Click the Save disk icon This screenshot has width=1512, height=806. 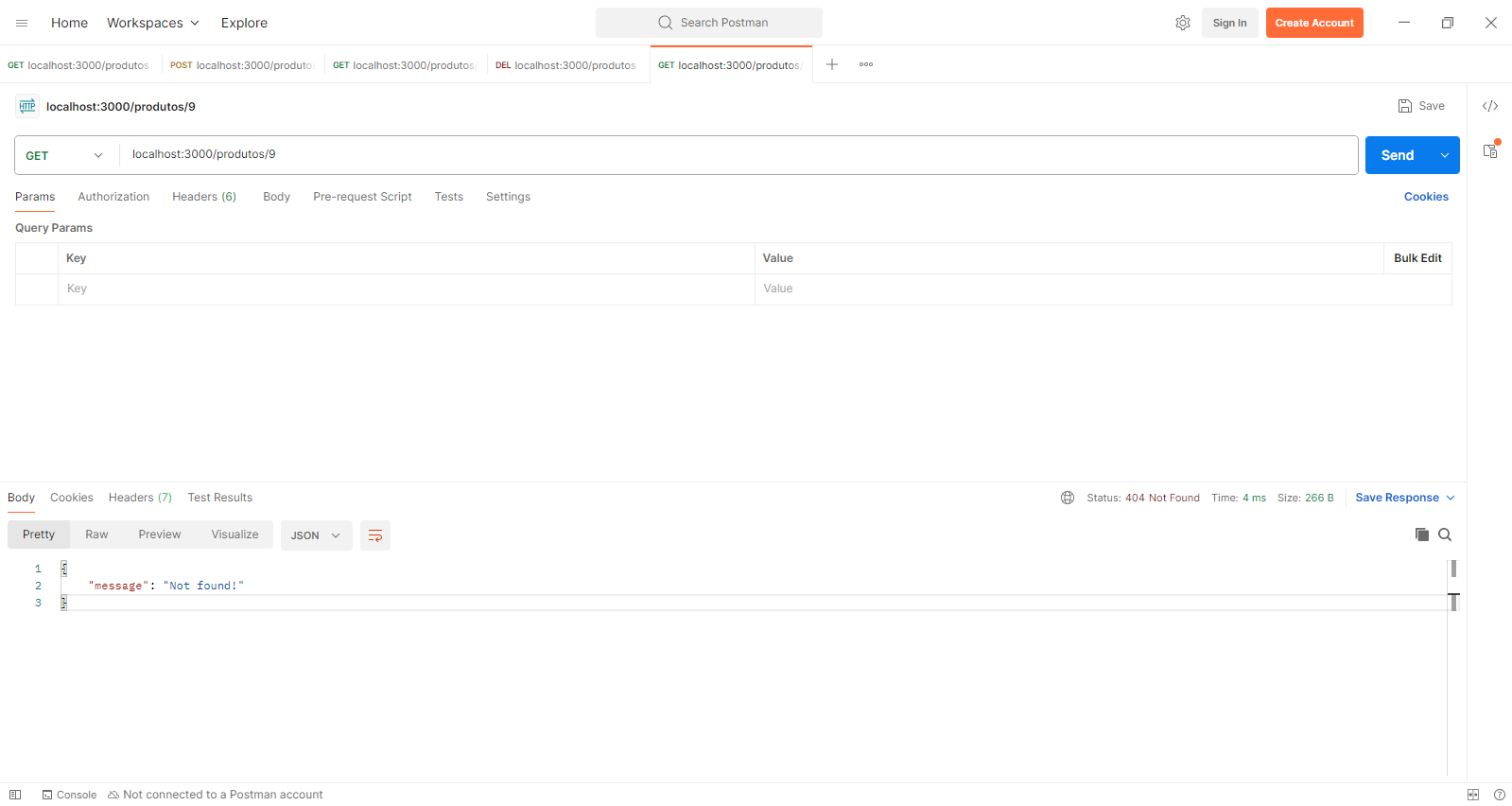pos(1405,106)
